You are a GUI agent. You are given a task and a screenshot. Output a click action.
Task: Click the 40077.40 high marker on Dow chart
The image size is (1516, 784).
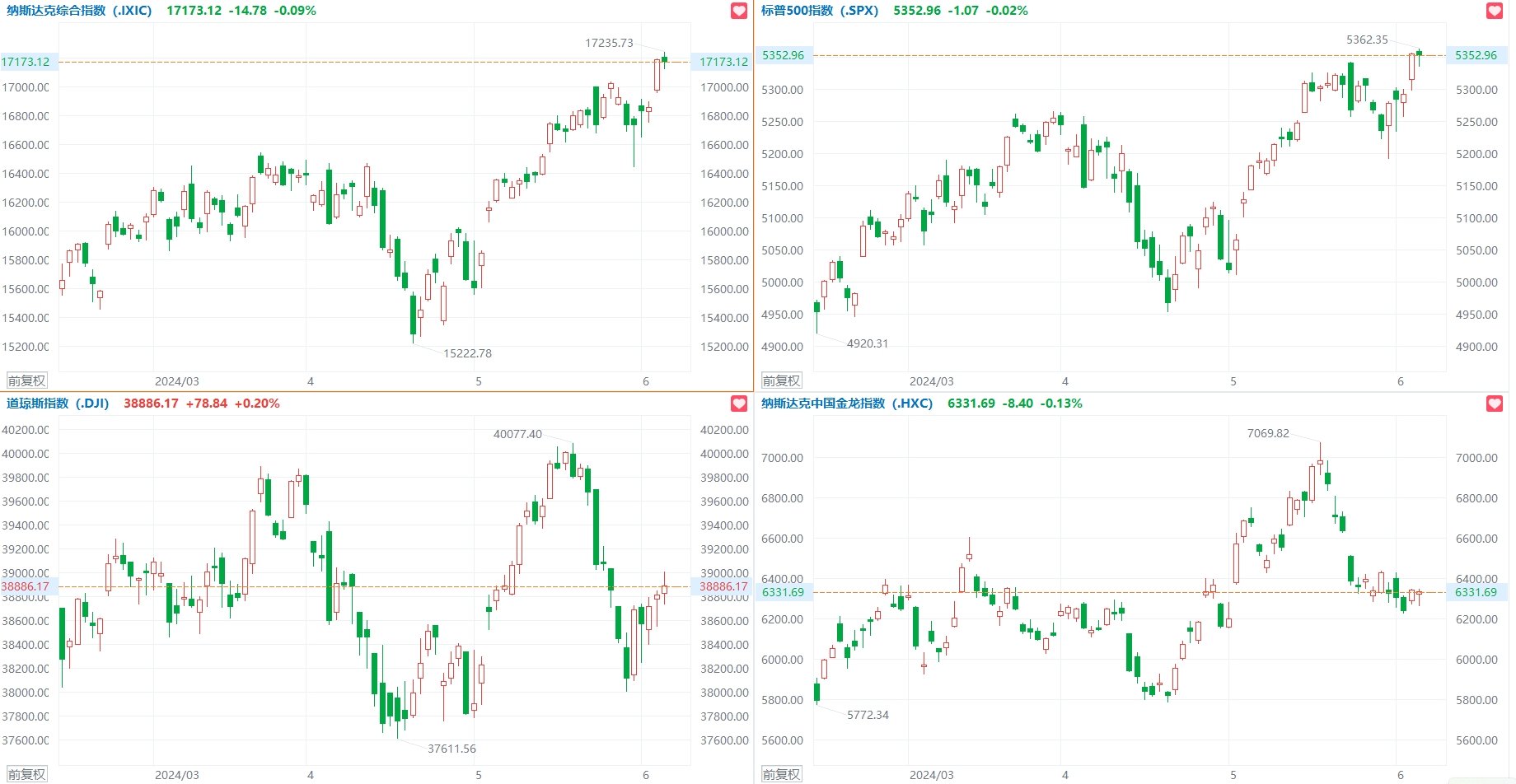click(x=517, y=434)
